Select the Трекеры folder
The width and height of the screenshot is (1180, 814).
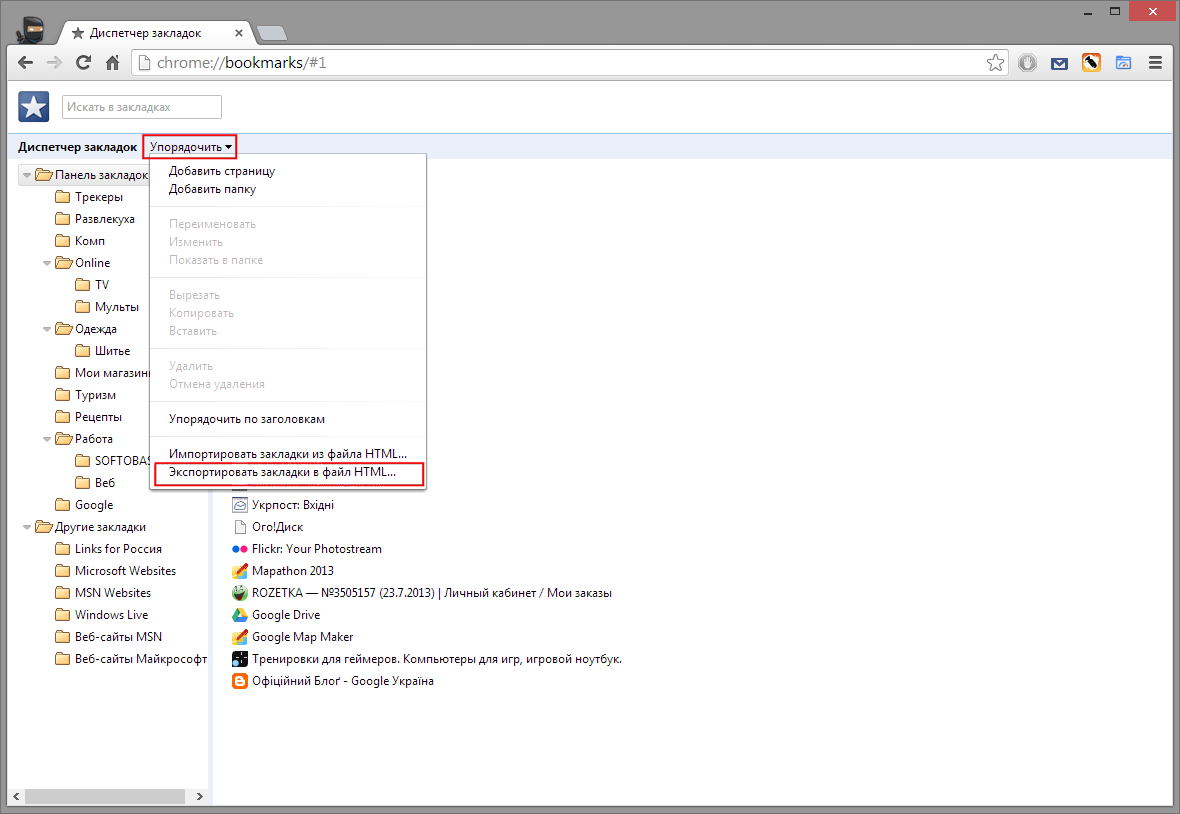[90, 197]
